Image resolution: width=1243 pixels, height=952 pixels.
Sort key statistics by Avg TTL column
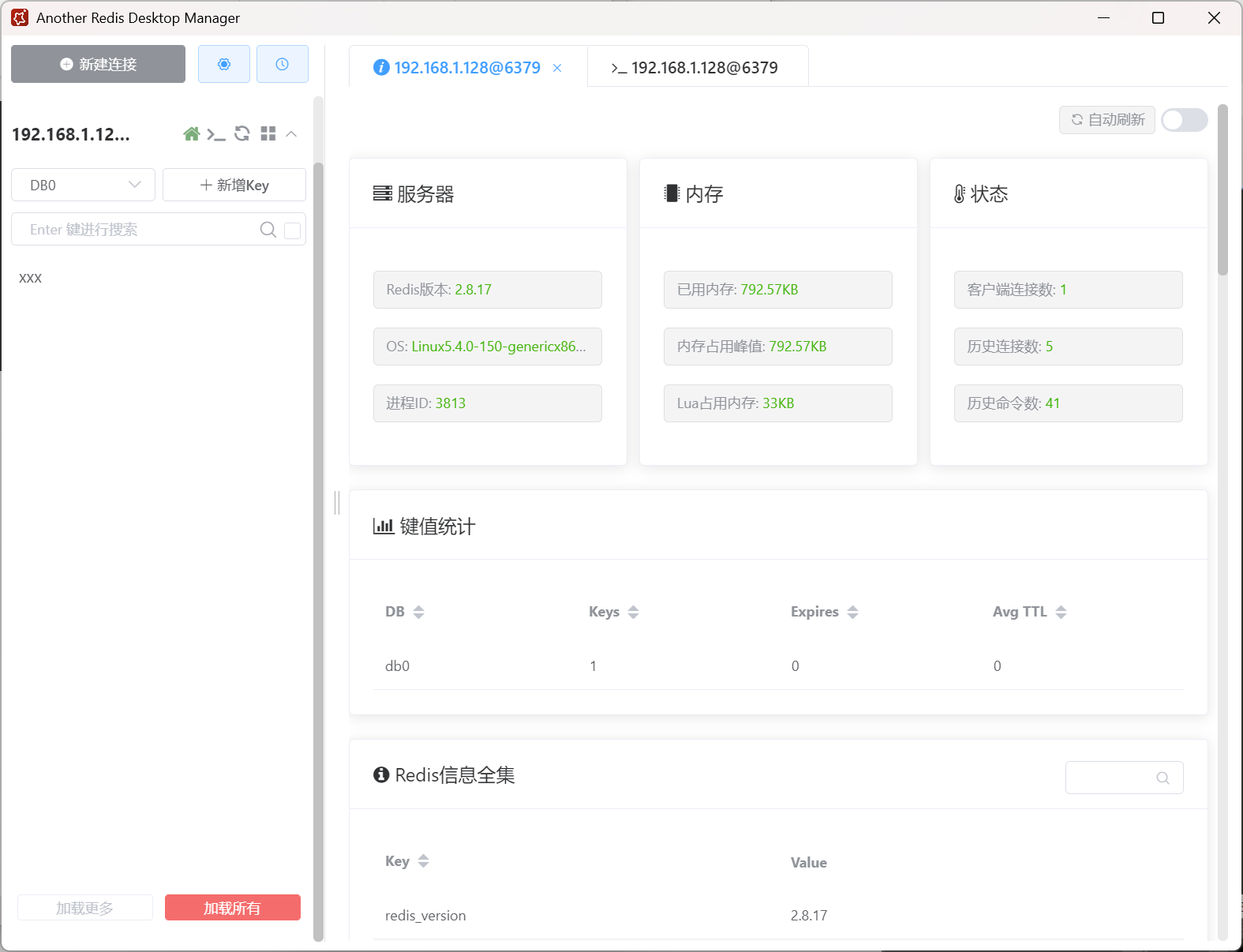1061,612
